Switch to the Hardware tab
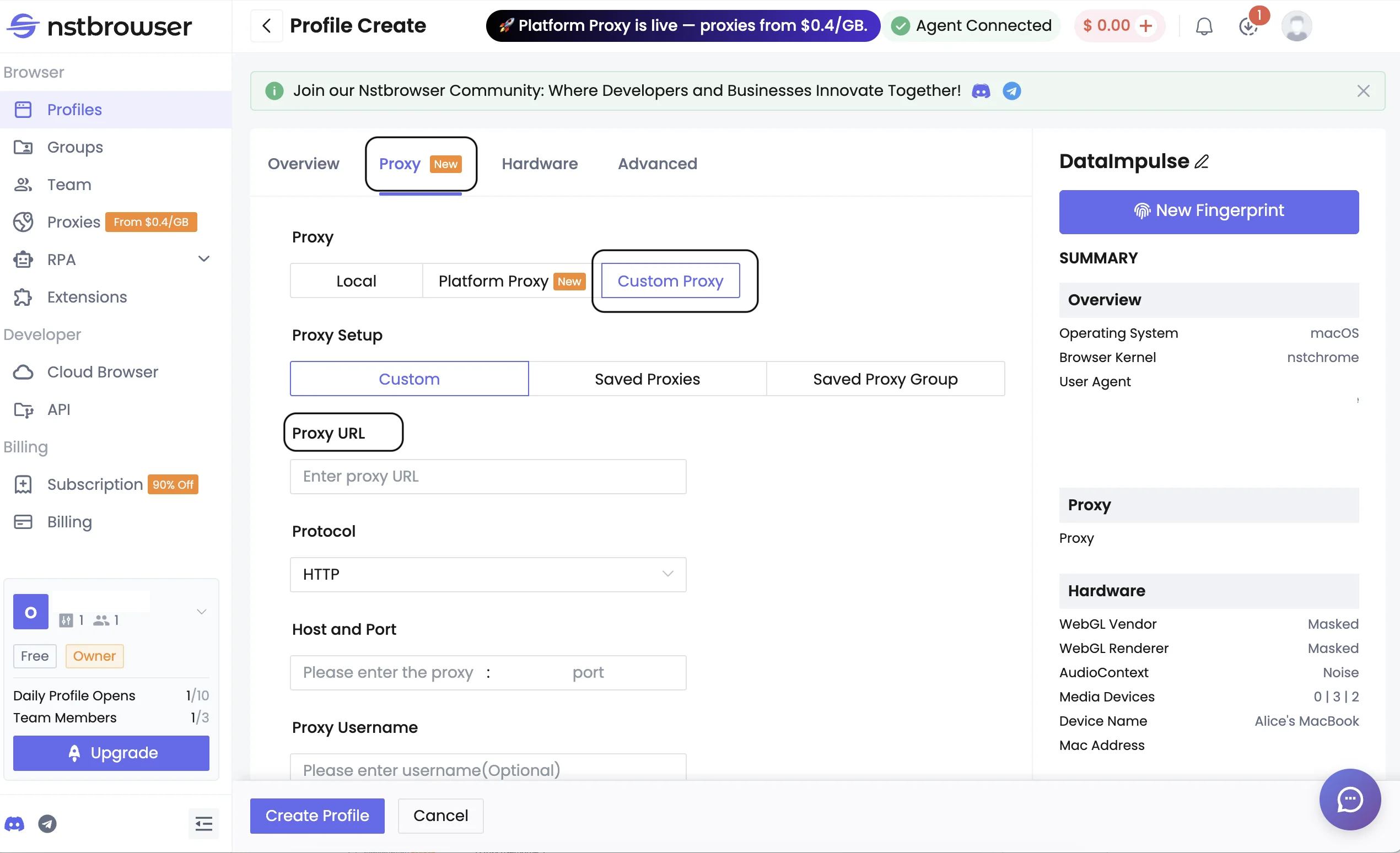The image size is (1400, 853). click(x=539, y=164)
